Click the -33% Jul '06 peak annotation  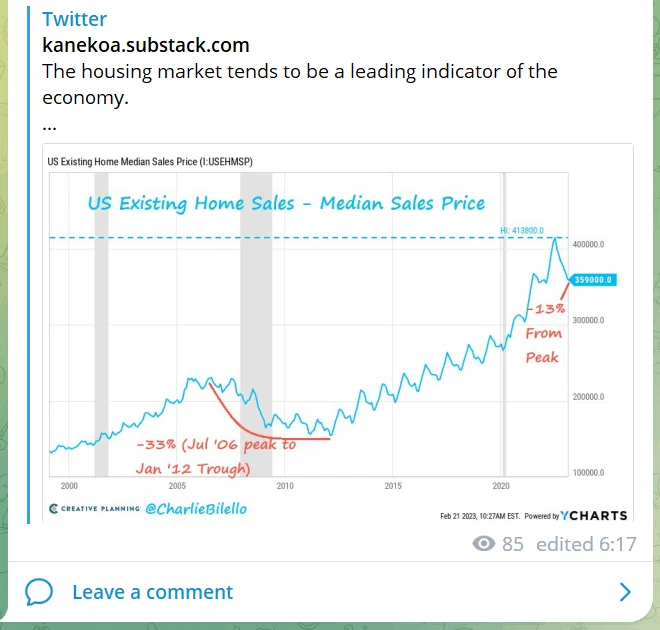point(216,456)
